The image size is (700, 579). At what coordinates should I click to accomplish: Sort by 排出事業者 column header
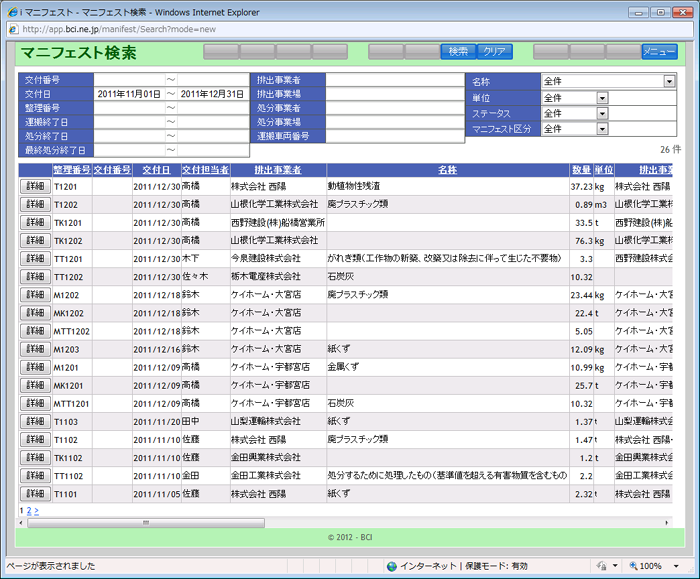(x=278, y=170)
